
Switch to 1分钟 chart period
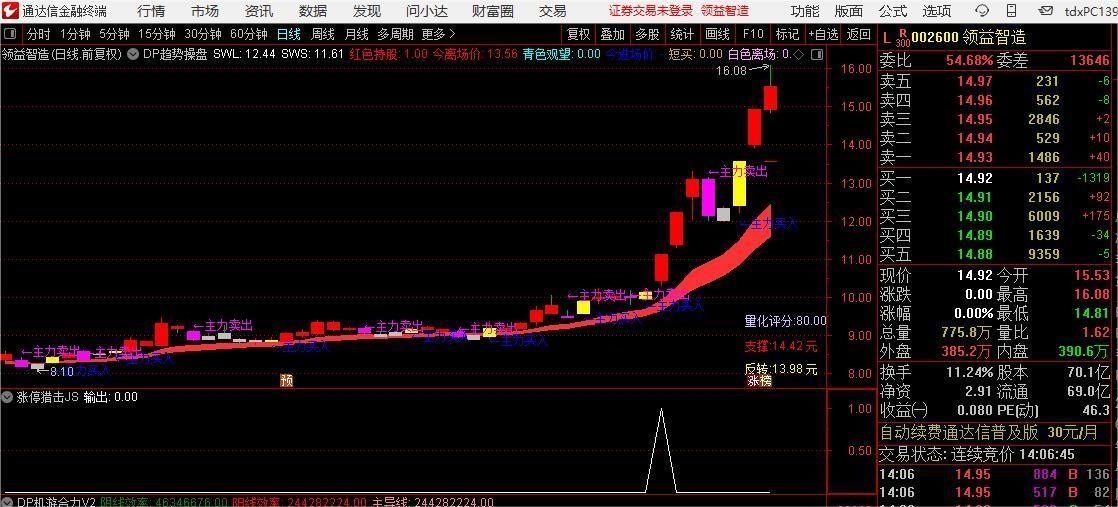point(75,34)
